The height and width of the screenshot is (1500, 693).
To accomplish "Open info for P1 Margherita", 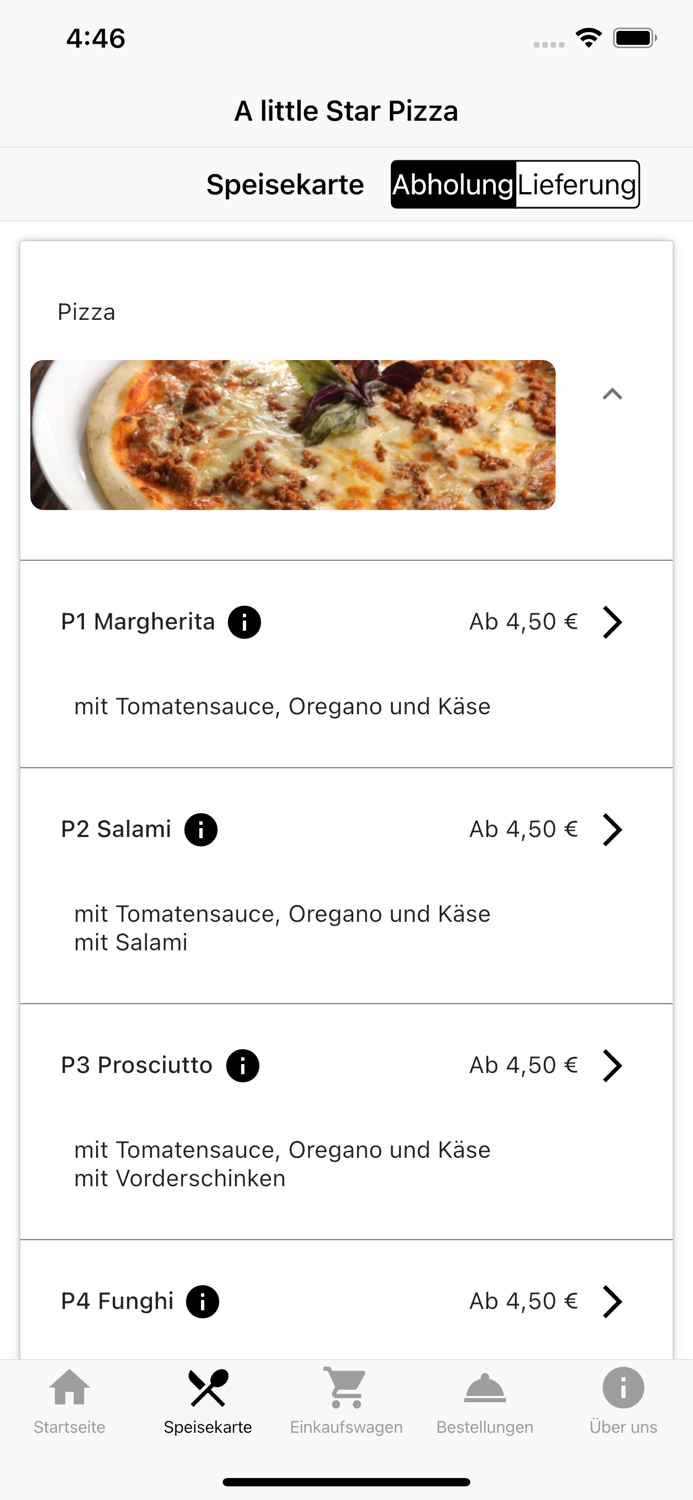I will [x=246, y=621].
